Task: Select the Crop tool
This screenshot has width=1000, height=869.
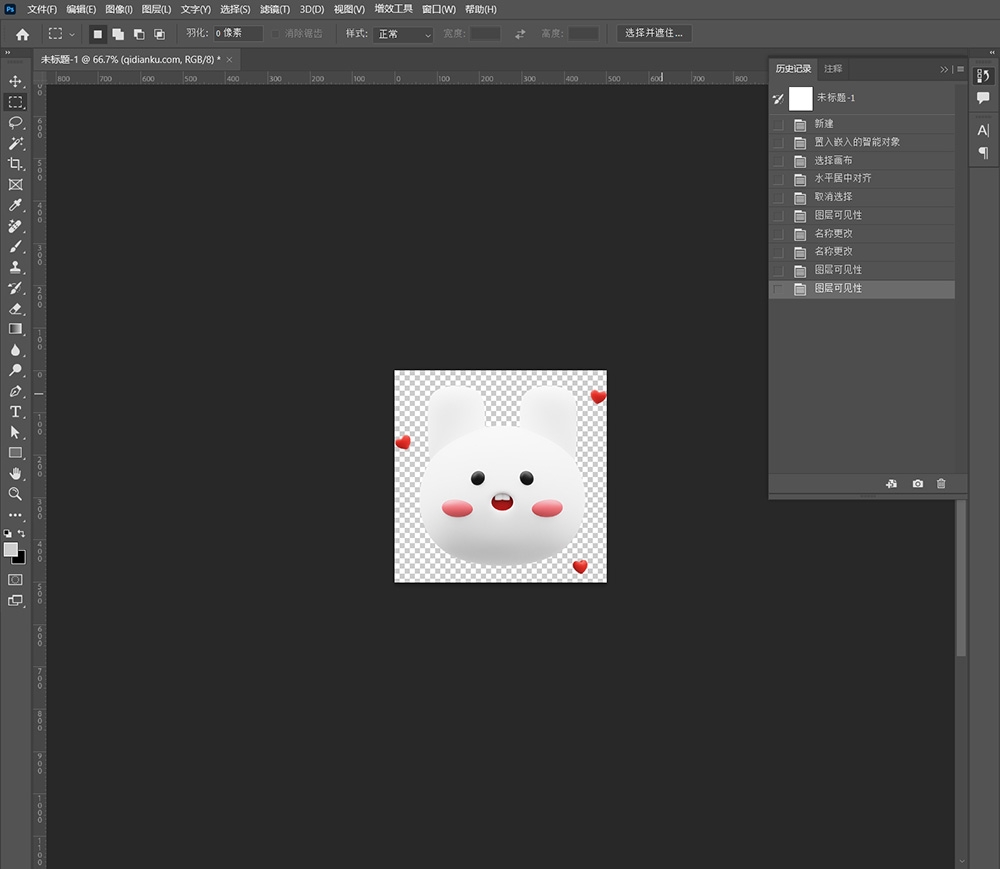Action: point(15,164)
